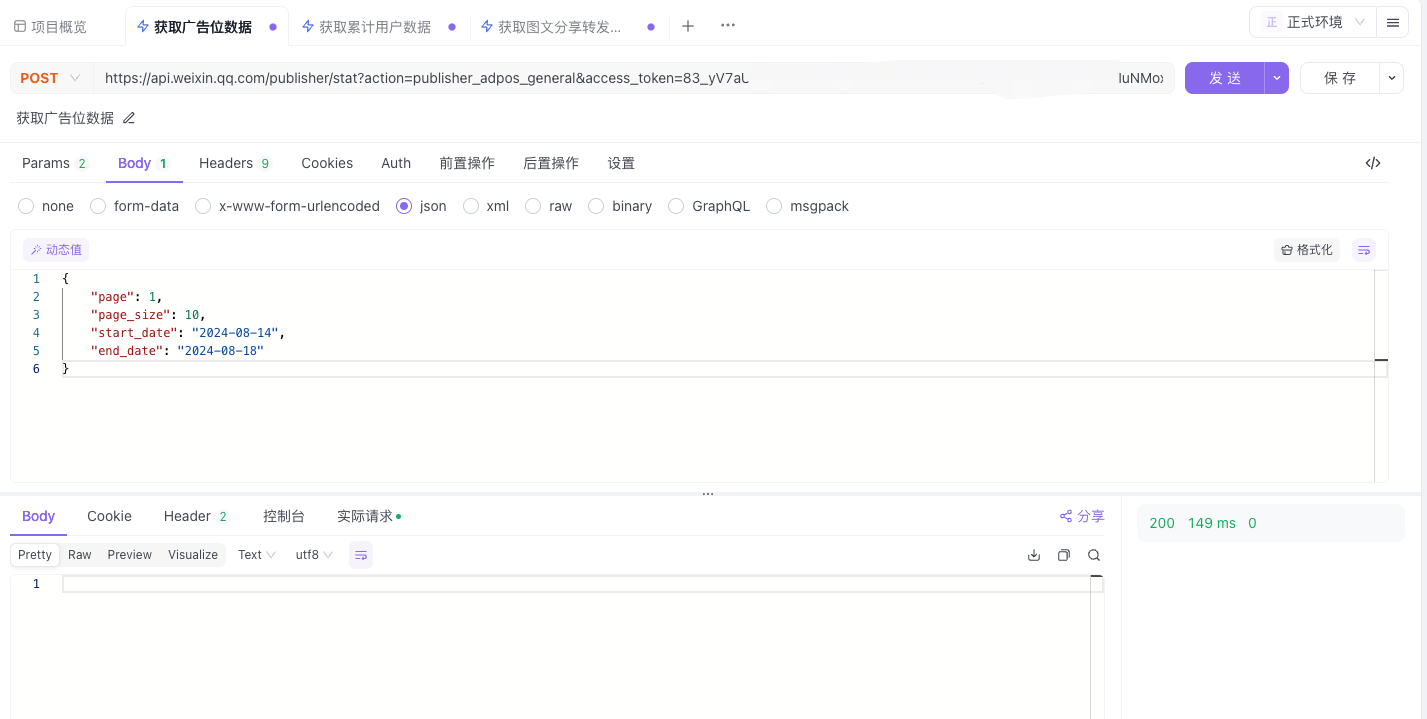Click the page_size line in JSON editor
1427x719 pixels.
[147, 315]
